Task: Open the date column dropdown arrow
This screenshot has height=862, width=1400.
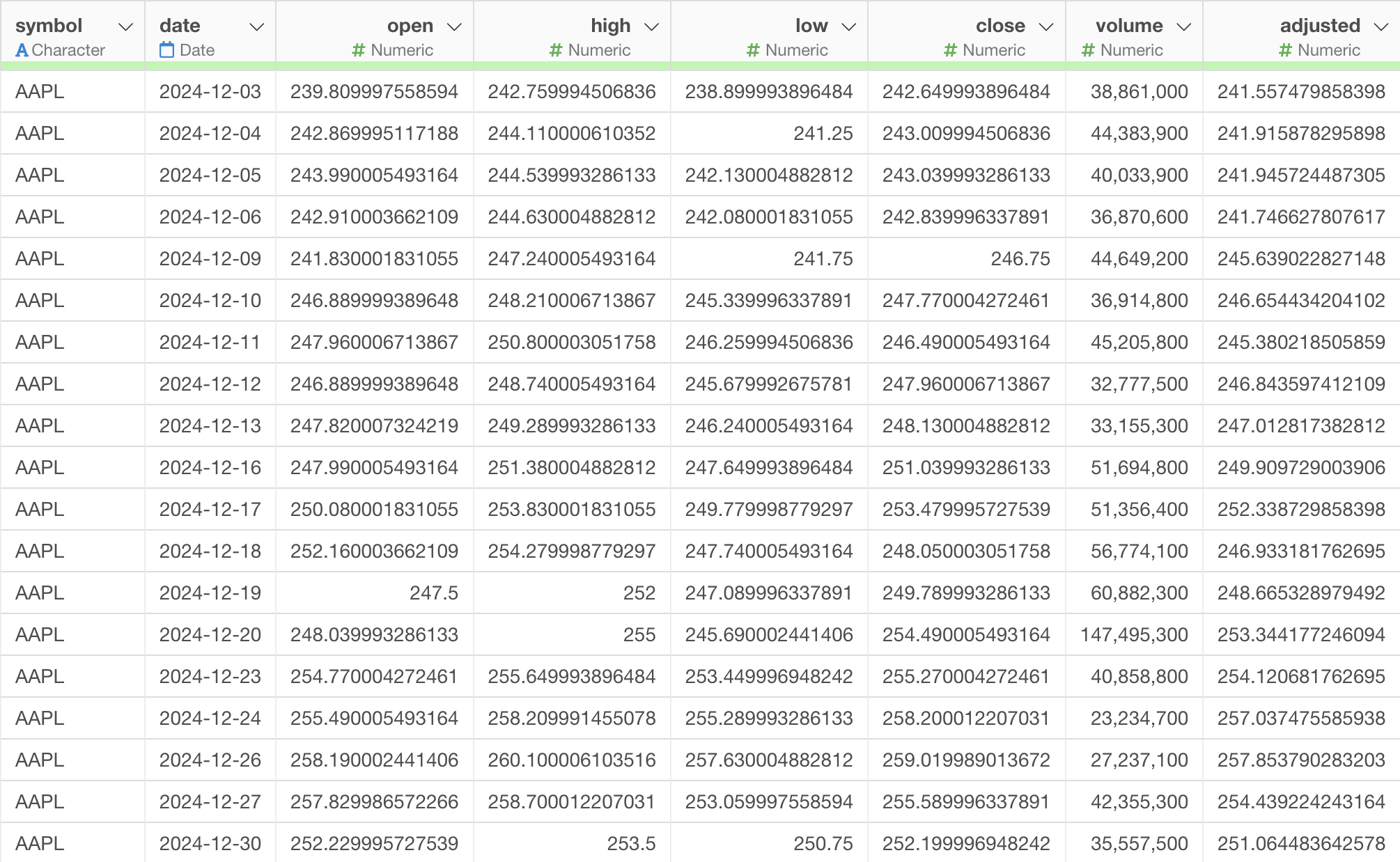Action: (x=256, y=27)
